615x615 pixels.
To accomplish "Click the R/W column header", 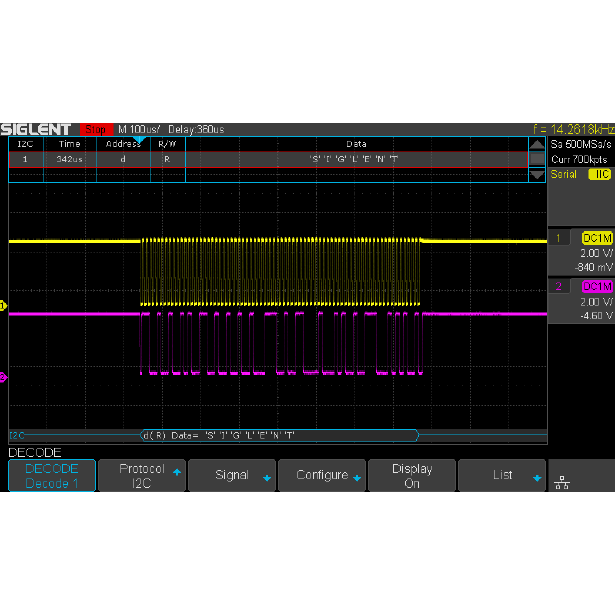I will coord(167,144).
